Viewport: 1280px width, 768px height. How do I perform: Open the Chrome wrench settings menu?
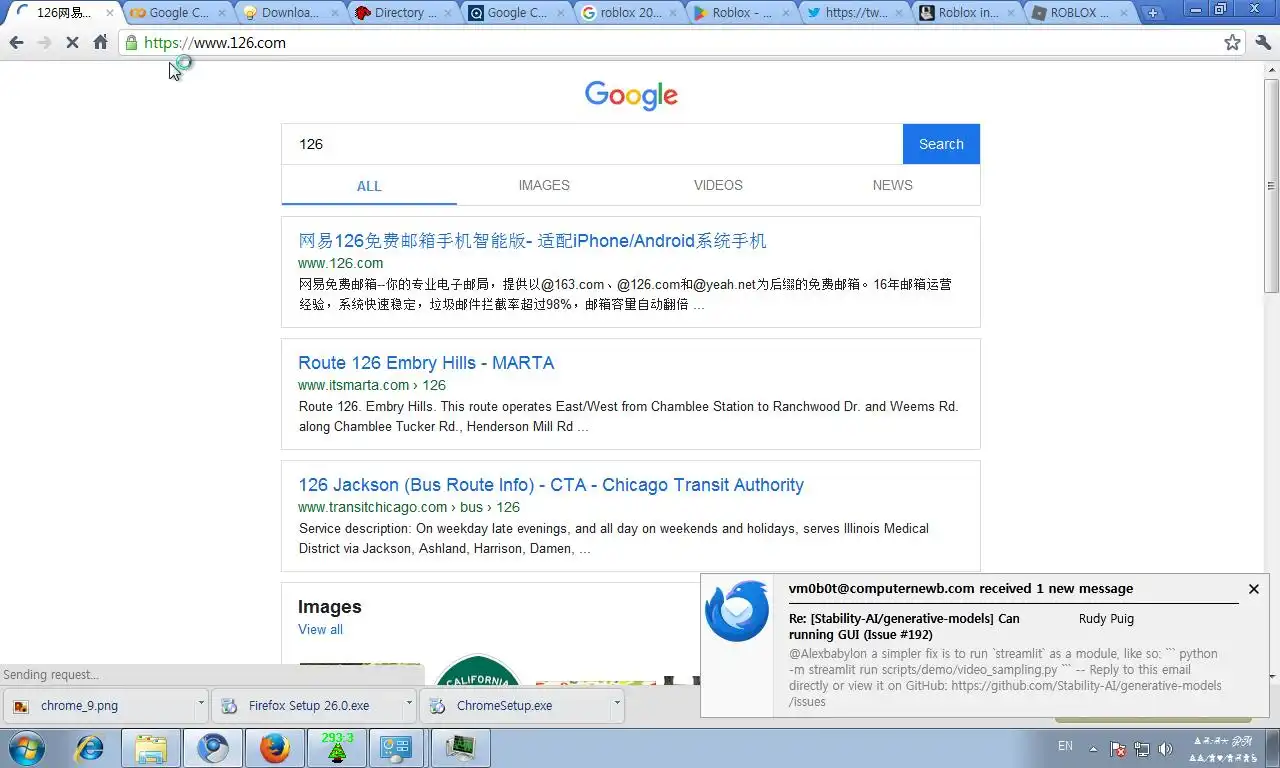coord(1263,43)
